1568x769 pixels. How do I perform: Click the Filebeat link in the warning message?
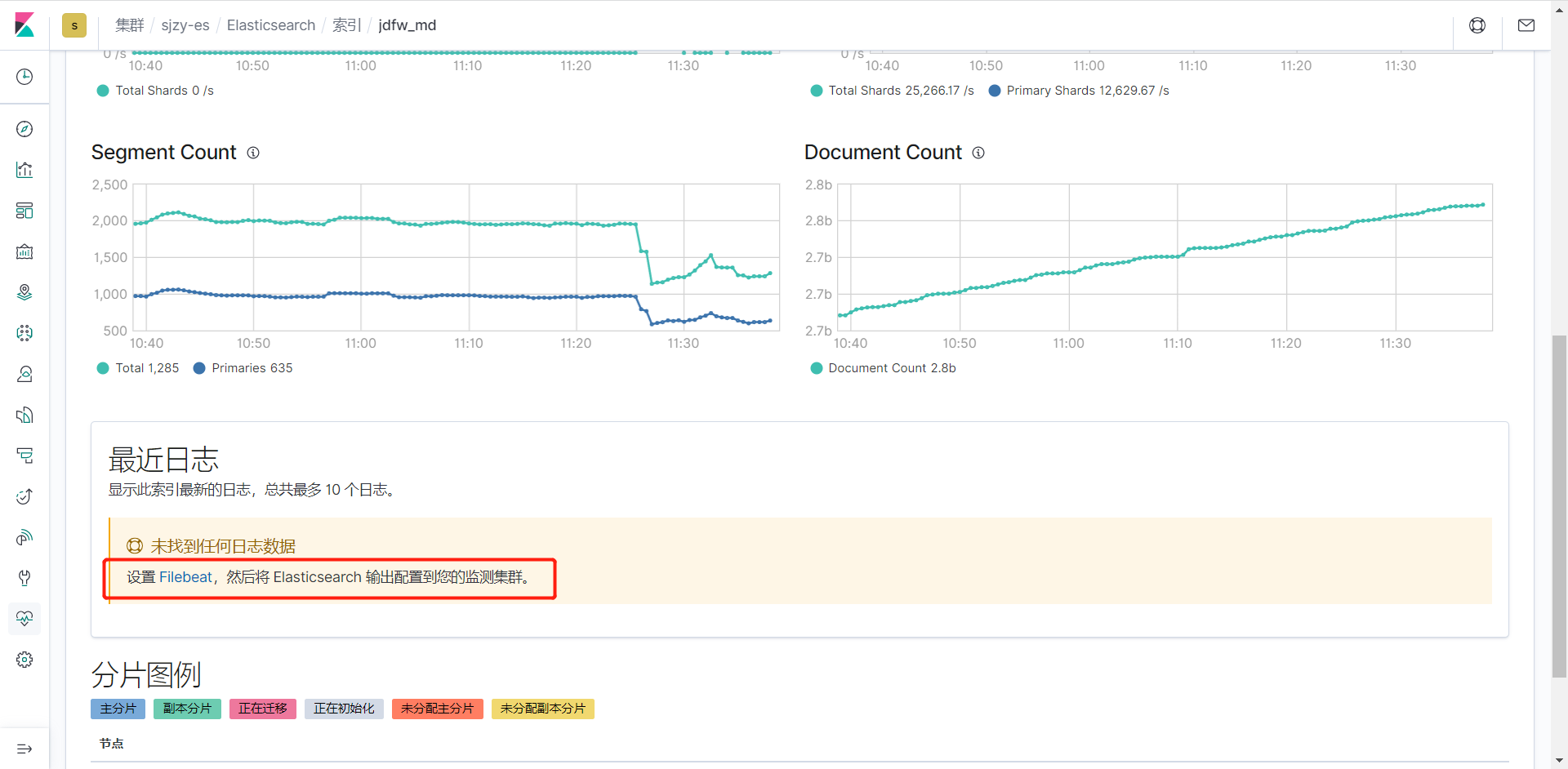185,577
